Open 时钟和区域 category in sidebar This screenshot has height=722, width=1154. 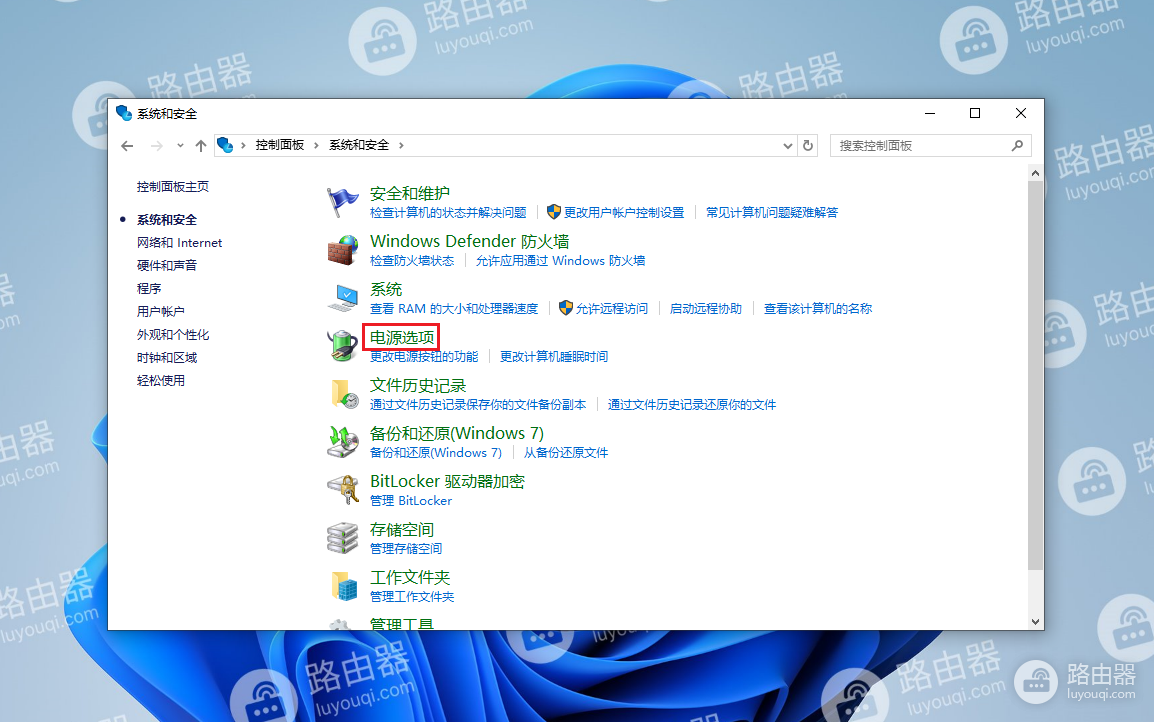pos(167,357)
